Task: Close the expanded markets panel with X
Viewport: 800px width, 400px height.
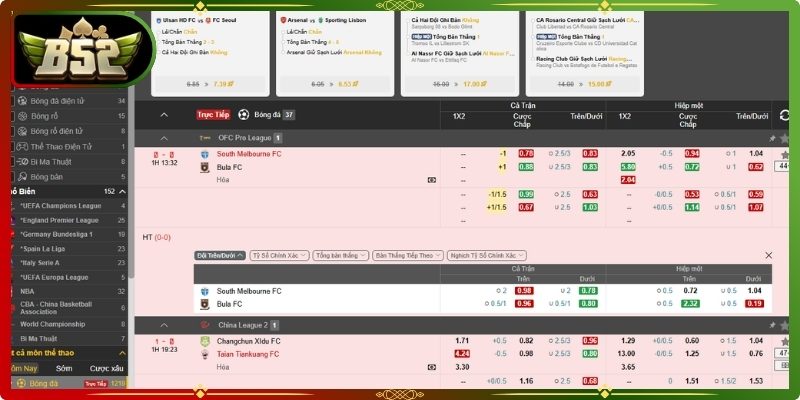Action: click(x=768, y=255)
